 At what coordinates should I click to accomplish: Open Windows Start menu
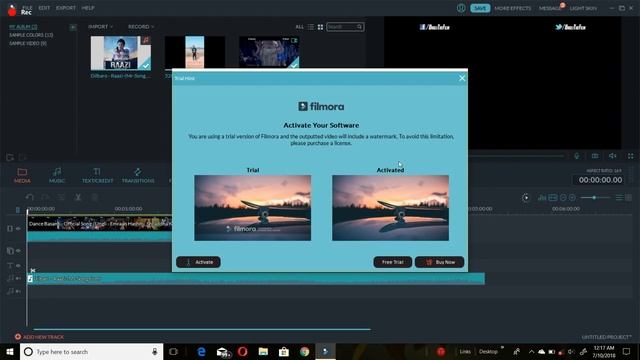click(10, 351)
